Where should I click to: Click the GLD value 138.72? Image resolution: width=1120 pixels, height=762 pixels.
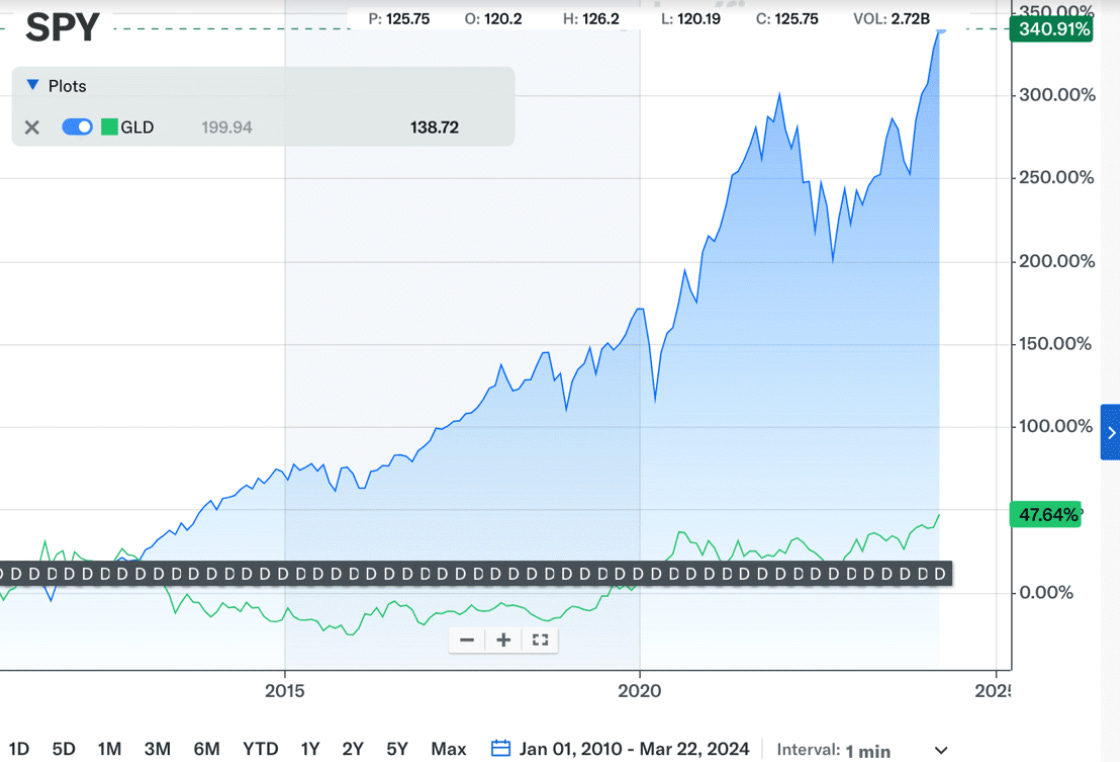click(434, 127)
